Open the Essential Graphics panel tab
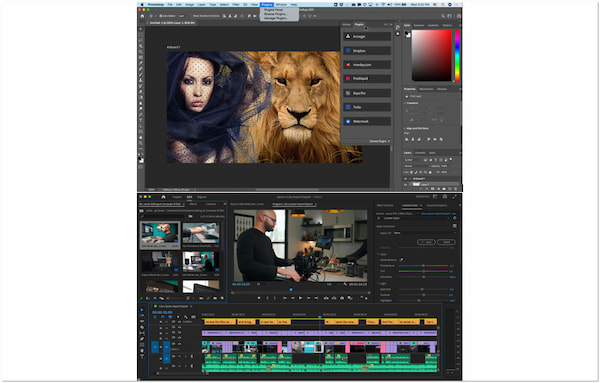Image resolution: width=600 pixels, height=383 pixels. click(437, 205)
